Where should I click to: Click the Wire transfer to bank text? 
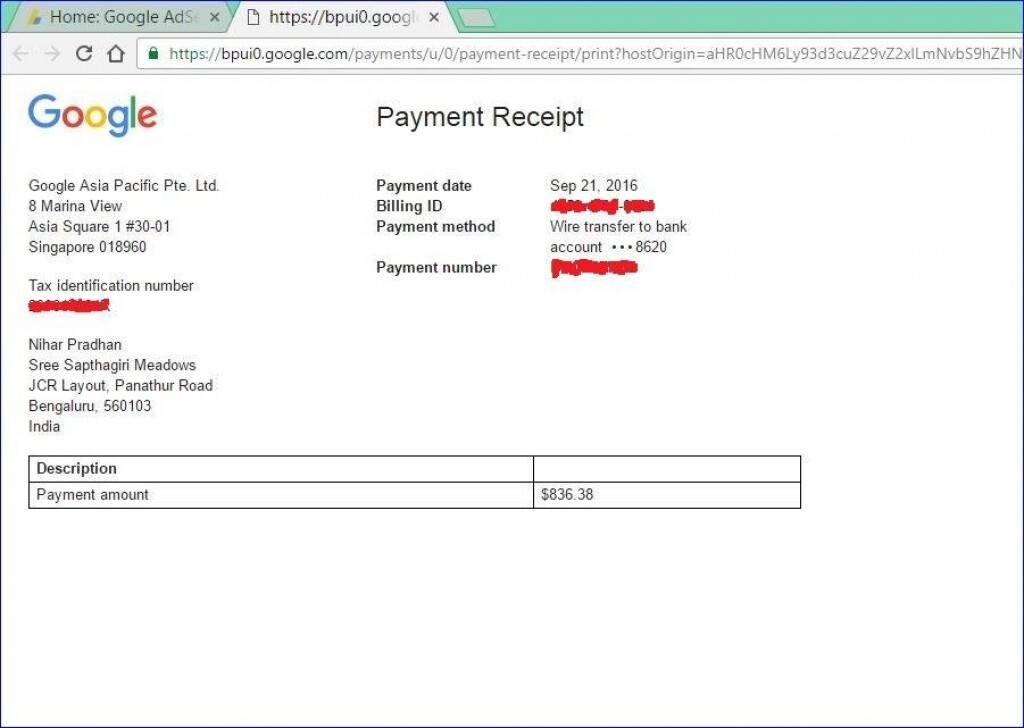pyautogui.click(x=618, y=226)
